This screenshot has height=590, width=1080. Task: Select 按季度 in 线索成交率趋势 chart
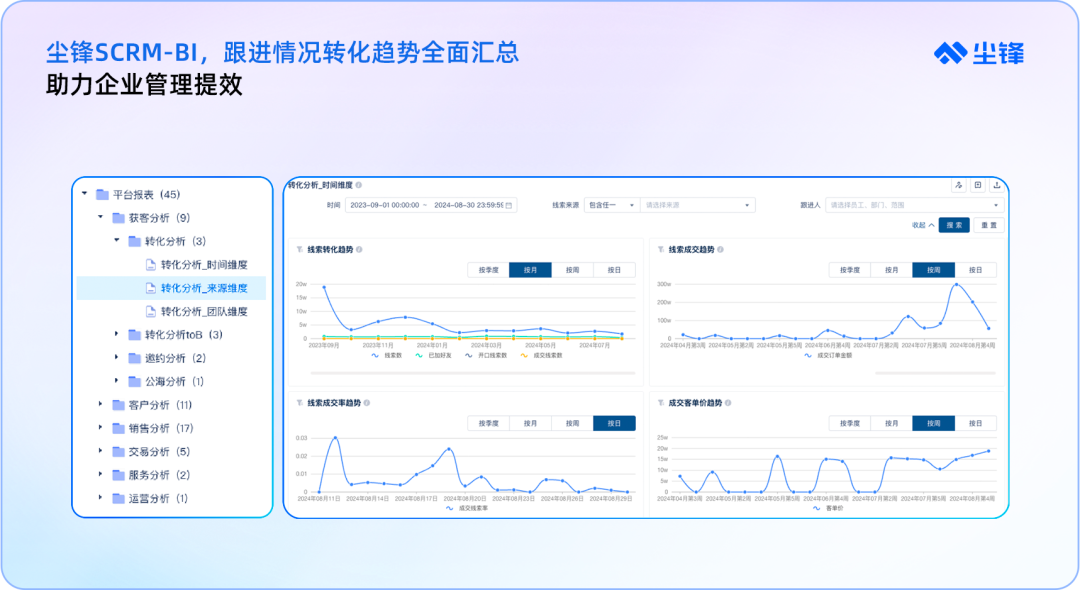coord(488,423)
